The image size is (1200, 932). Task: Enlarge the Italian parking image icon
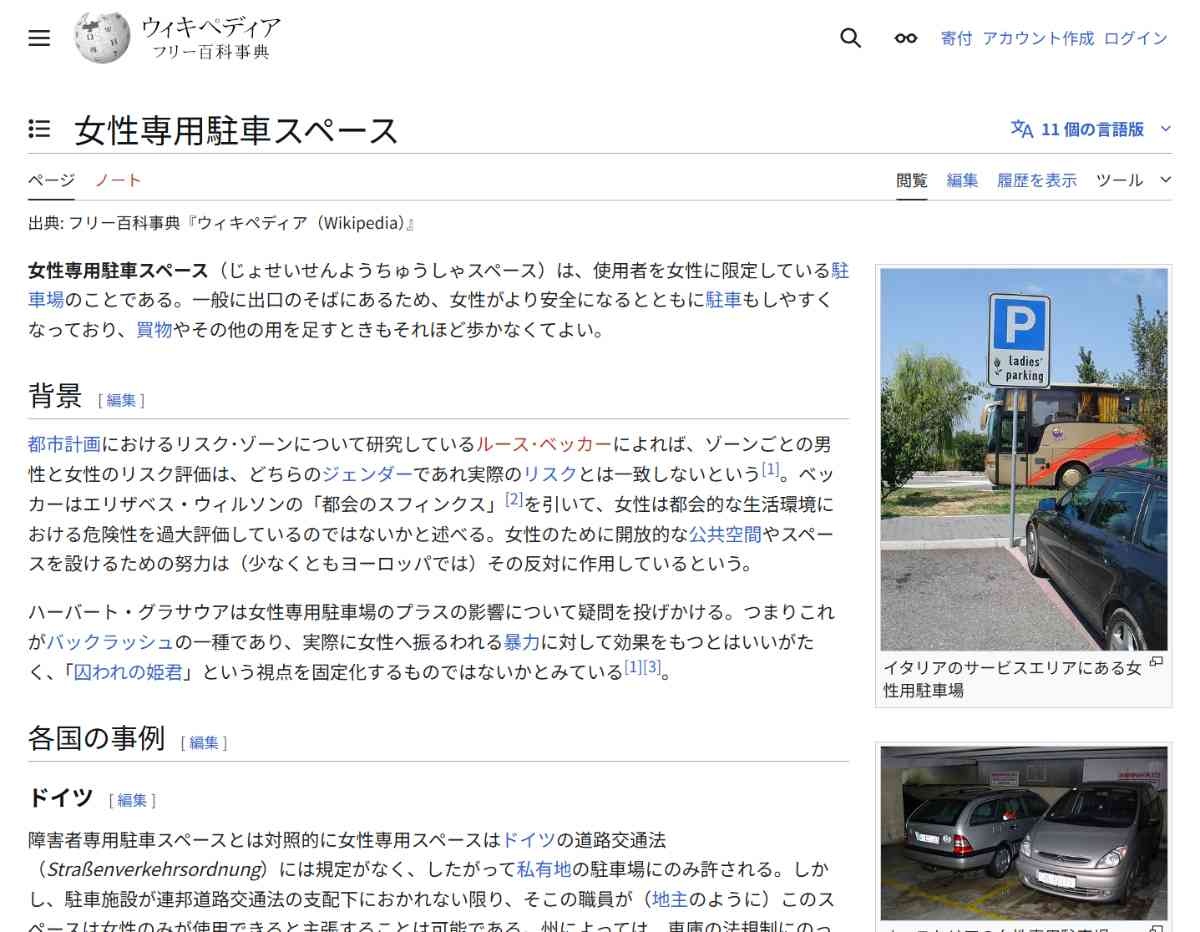(1156, 663)
